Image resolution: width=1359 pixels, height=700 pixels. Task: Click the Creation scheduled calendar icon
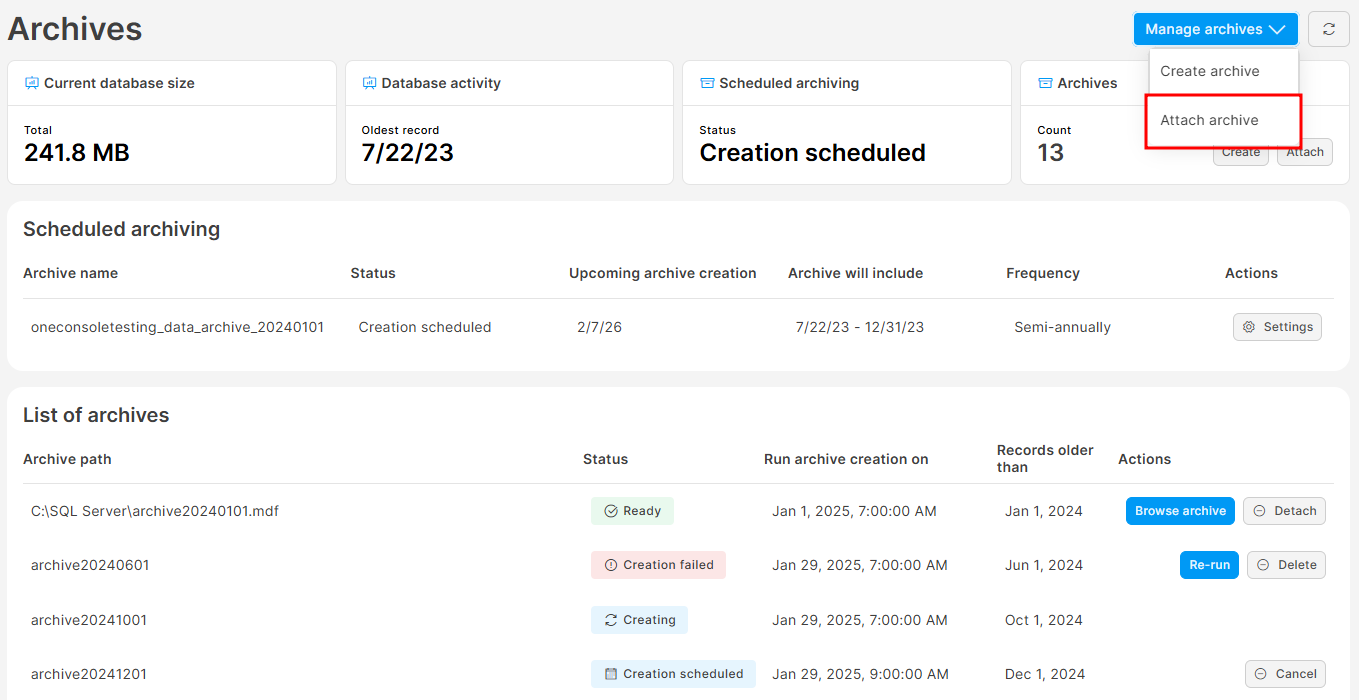coord(610,674)
